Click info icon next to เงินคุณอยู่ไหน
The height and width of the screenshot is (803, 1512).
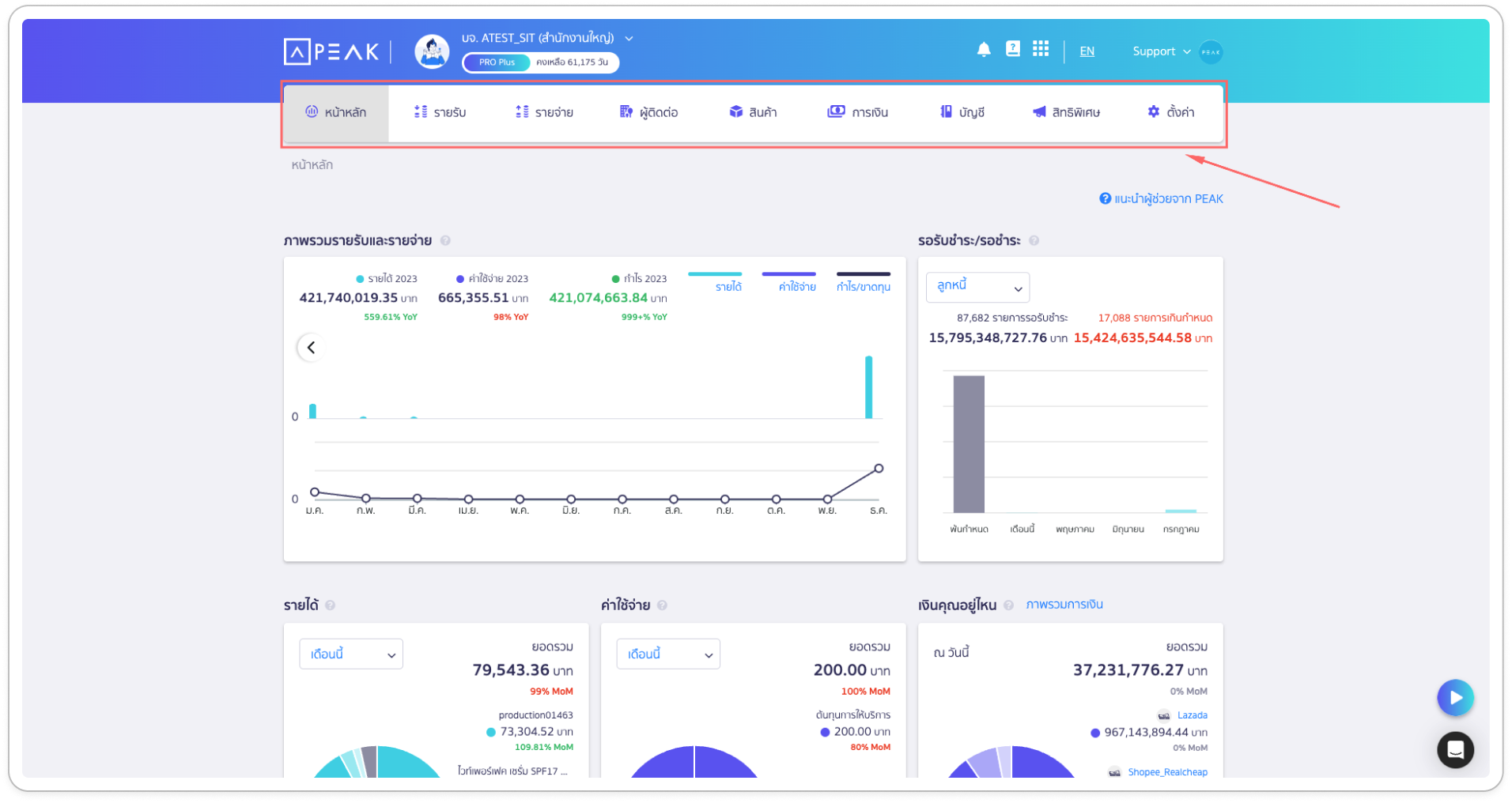tap(1008, 605)
